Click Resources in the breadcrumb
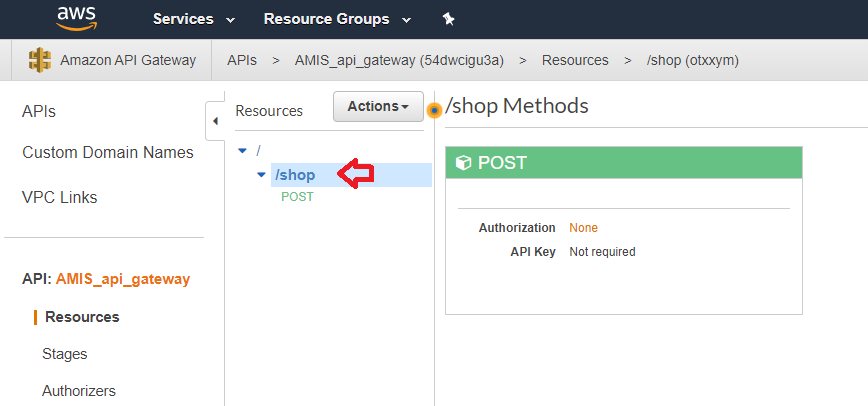 click(575, 60)
